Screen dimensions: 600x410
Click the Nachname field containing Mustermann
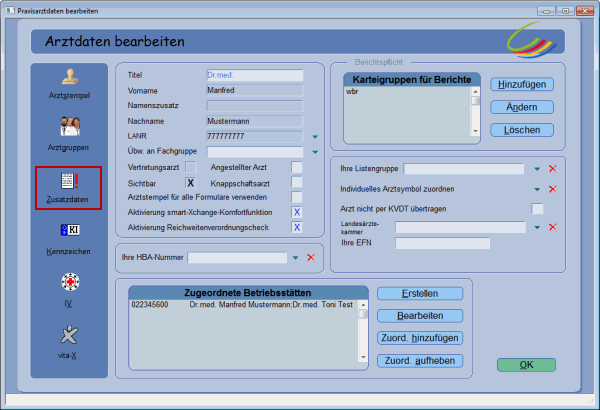click(255, 121)
